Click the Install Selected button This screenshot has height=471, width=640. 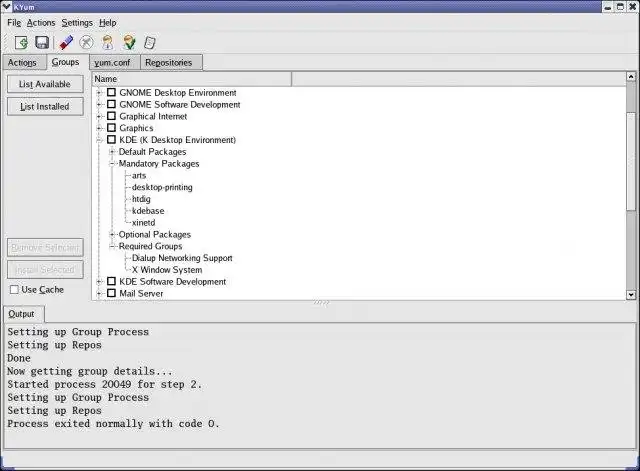click(45, 269)
